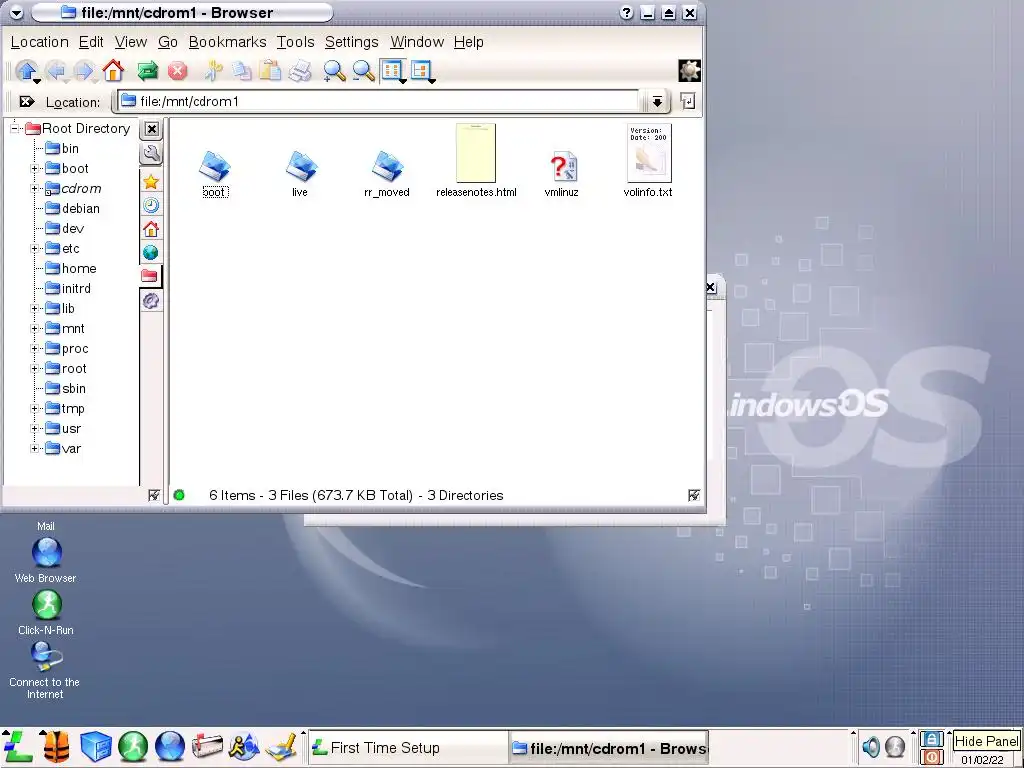Open the L launch menu in panel

coord(18,746)
